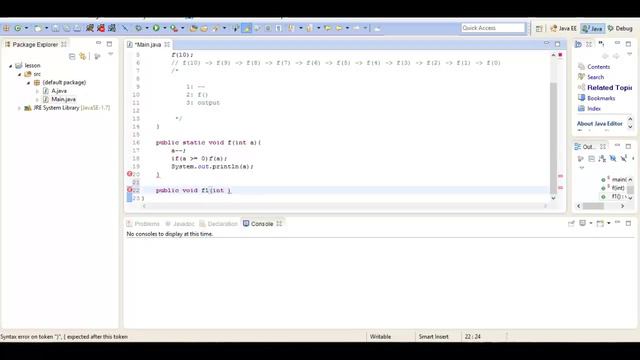
Task: Click the Outline horizontal scrollbar
Action: click(600, 206)
